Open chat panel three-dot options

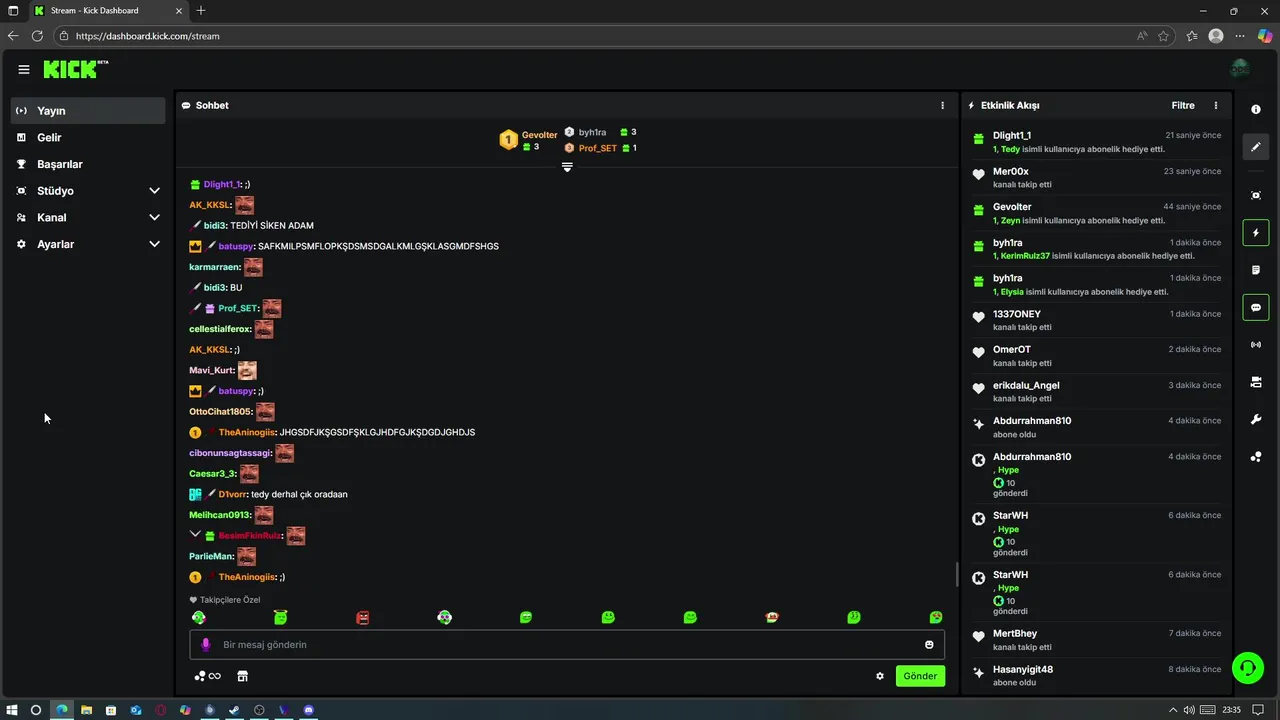[942, 105]
